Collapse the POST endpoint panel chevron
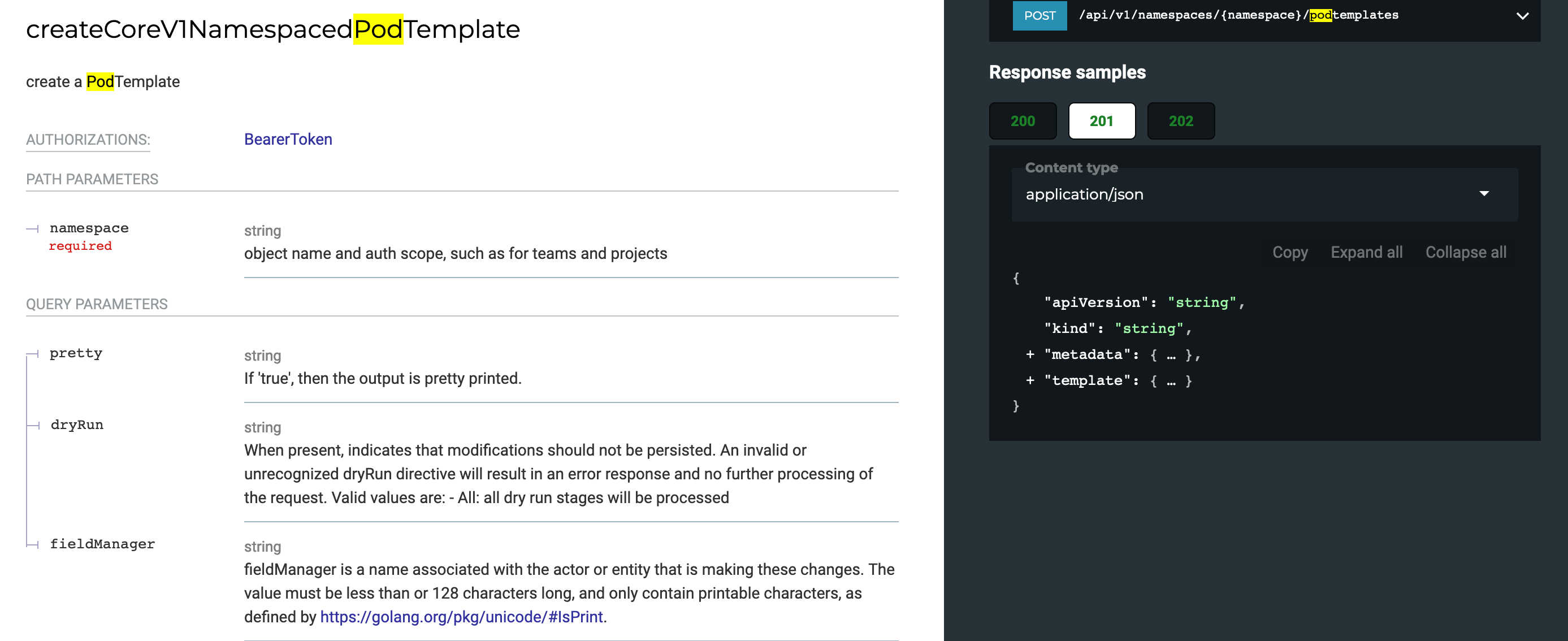This screenshot has width=1568, height=641. pos(1522,16)
